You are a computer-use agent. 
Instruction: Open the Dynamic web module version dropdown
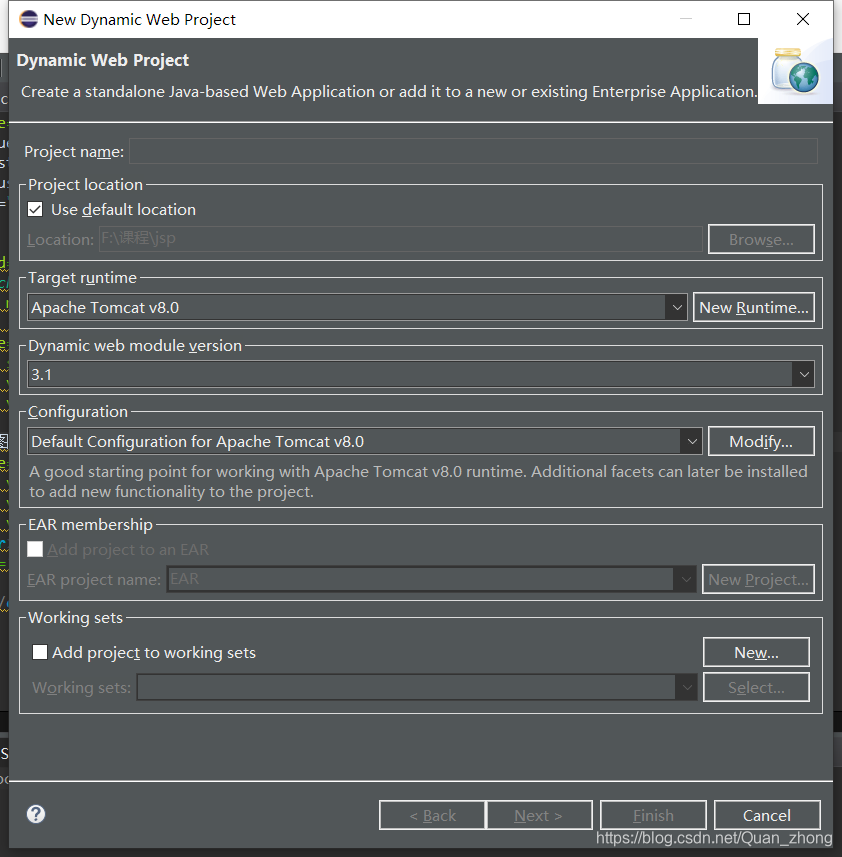click(x=803, y=374)
